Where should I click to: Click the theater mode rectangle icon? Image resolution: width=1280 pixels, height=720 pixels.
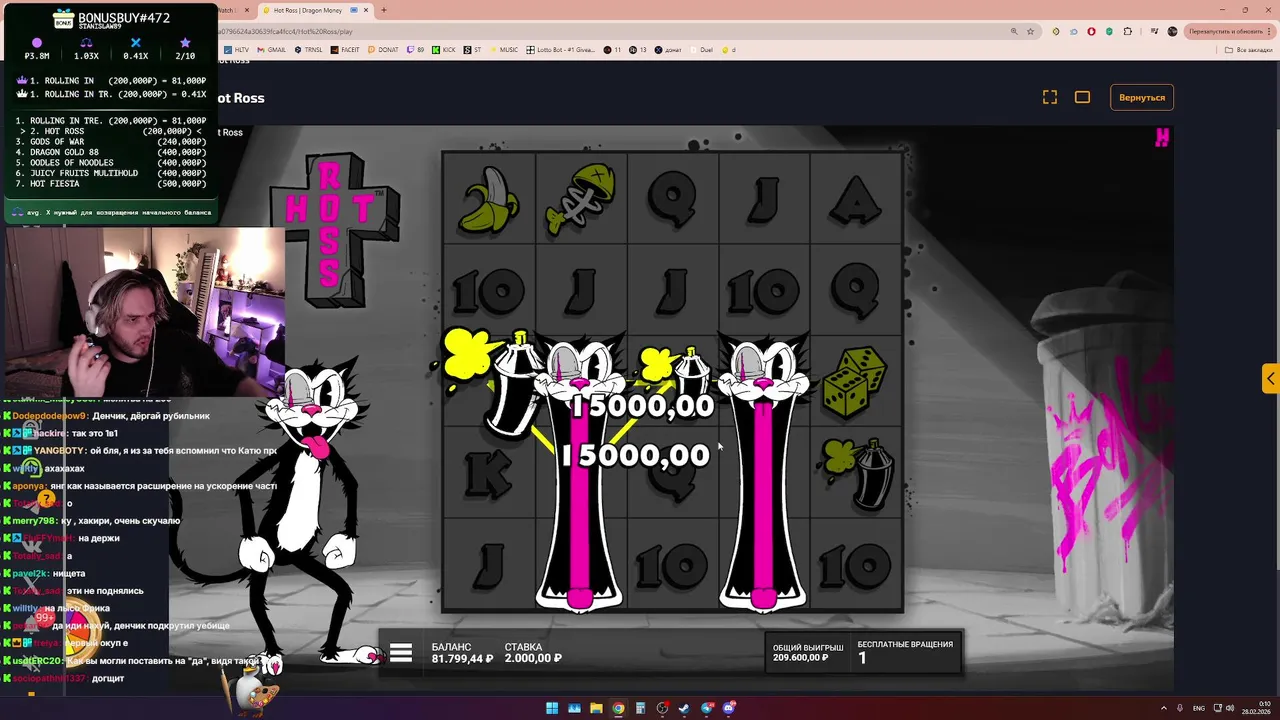tap(1082, 97)
